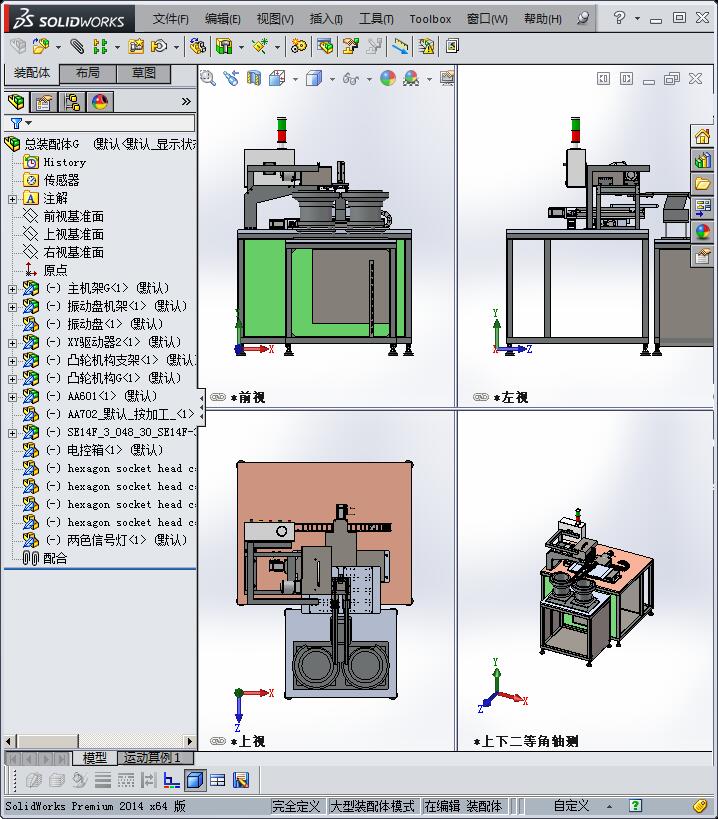Toggle view link in 前视 viewport
The width and height of the screenshot is (718, 819).
pos(218,397)
